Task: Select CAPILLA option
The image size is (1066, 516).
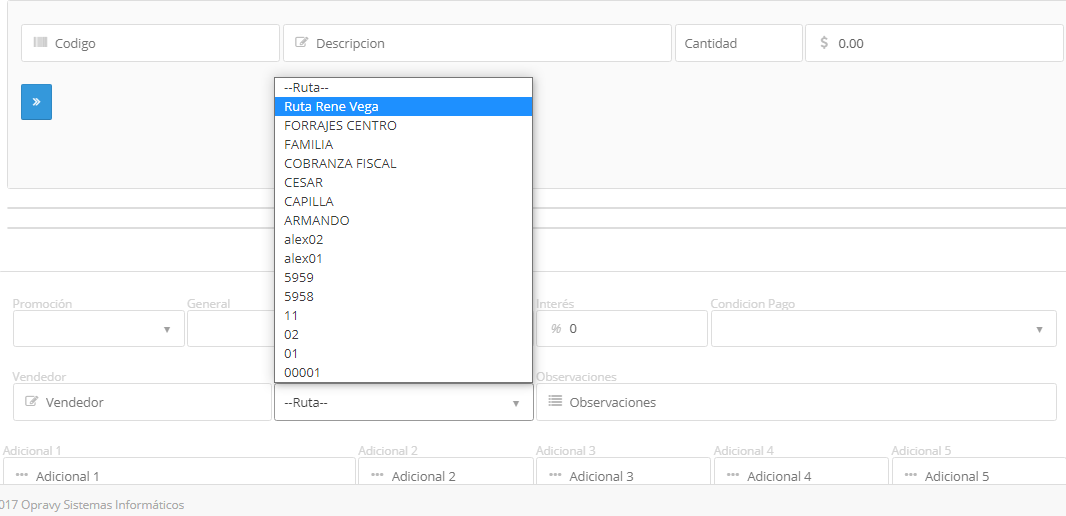Action: 403,202
